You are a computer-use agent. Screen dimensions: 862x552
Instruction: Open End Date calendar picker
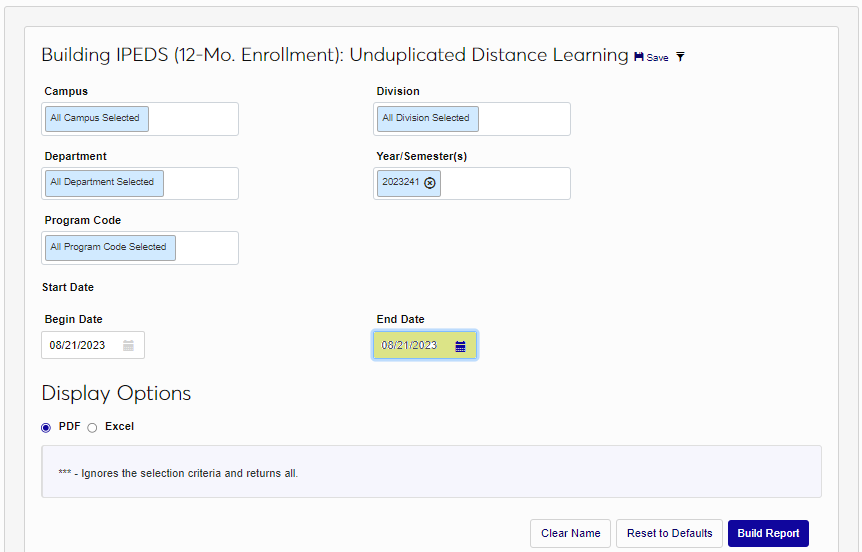(461, 346)
